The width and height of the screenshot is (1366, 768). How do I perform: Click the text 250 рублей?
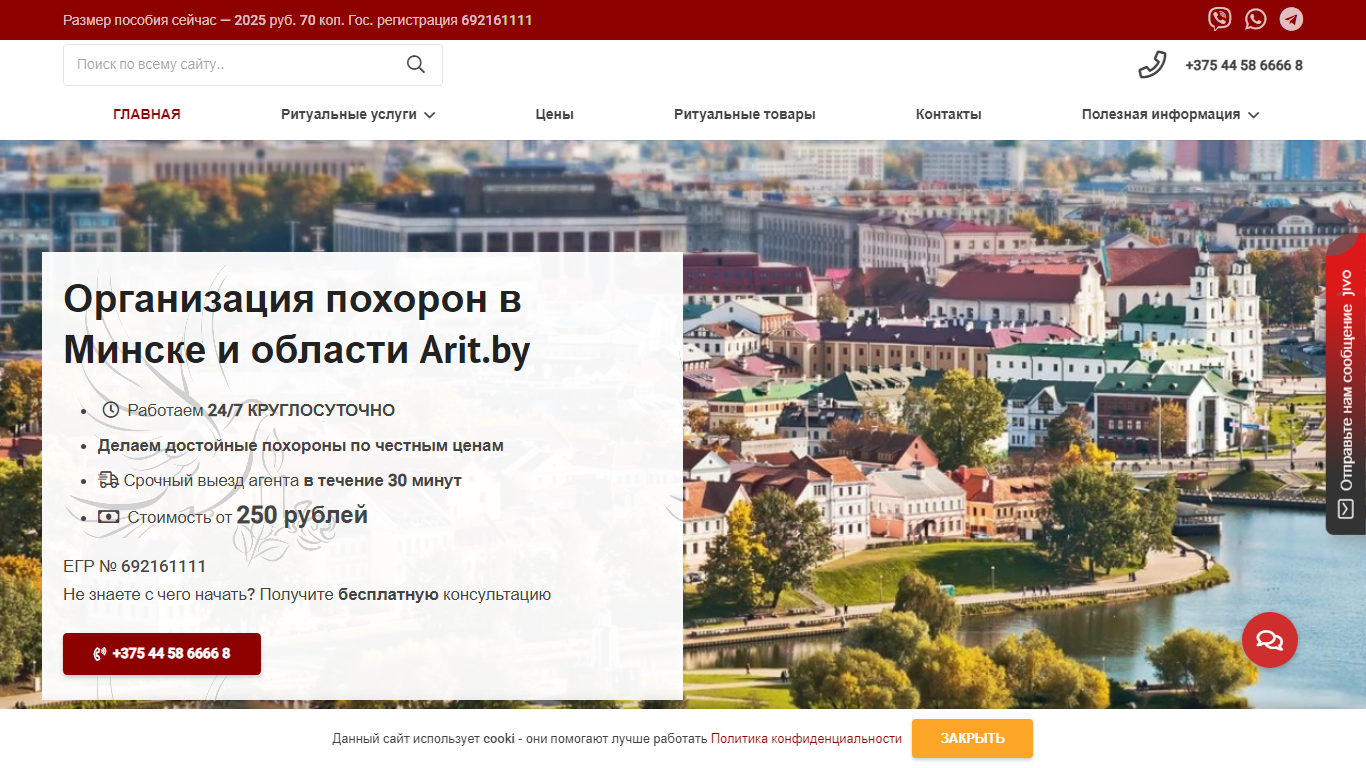(x=302, y=515)
